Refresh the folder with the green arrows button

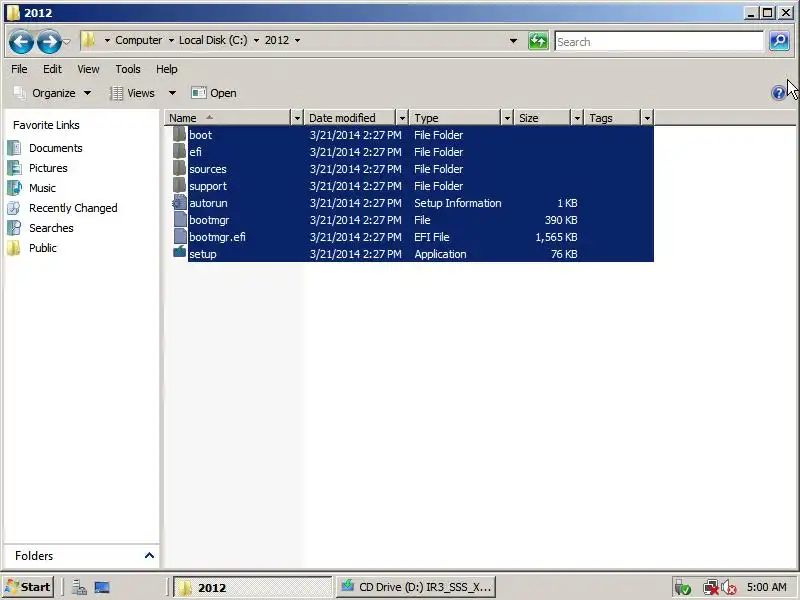[x=538, y=41]
